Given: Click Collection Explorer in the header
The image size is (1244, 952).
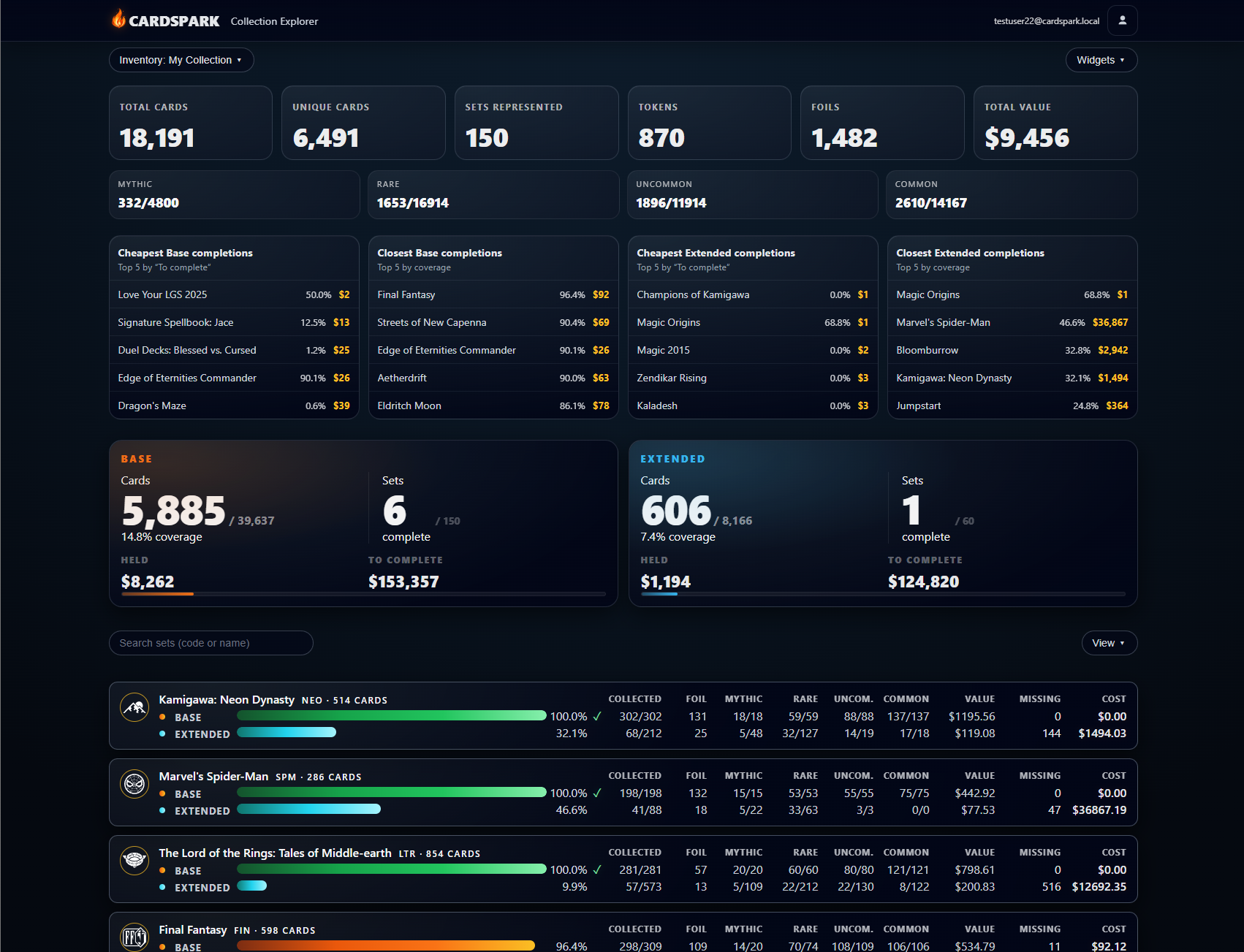Looking at the screenshot, I should pos(274,21).
